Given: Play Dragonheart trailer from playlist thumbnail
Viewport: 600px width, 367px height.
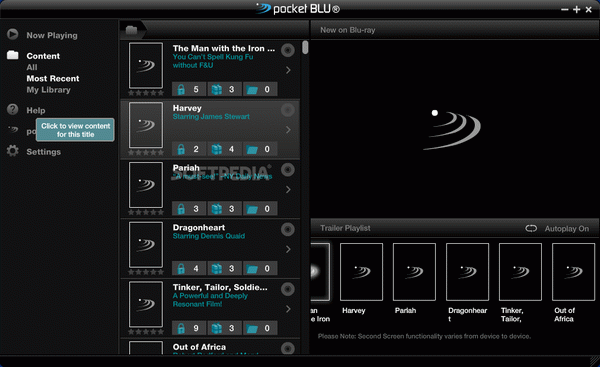Looking at the screenshot, I should pyautogui.click(x=467, y=272).
